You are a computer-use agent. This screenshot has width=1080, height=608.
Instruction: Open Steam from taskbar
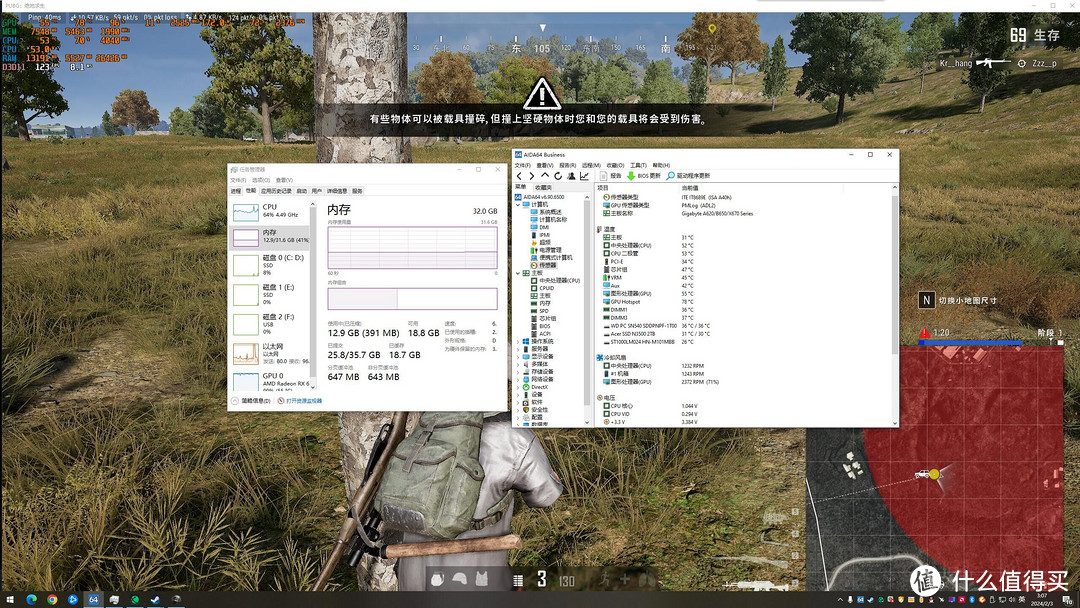pos(156,600)
